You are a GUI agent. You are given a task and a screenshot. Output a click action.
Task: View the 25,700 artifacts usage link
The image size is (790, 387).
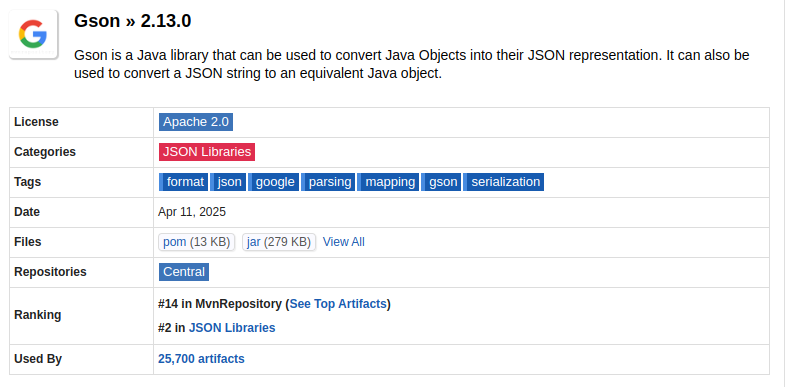point(201,359)
